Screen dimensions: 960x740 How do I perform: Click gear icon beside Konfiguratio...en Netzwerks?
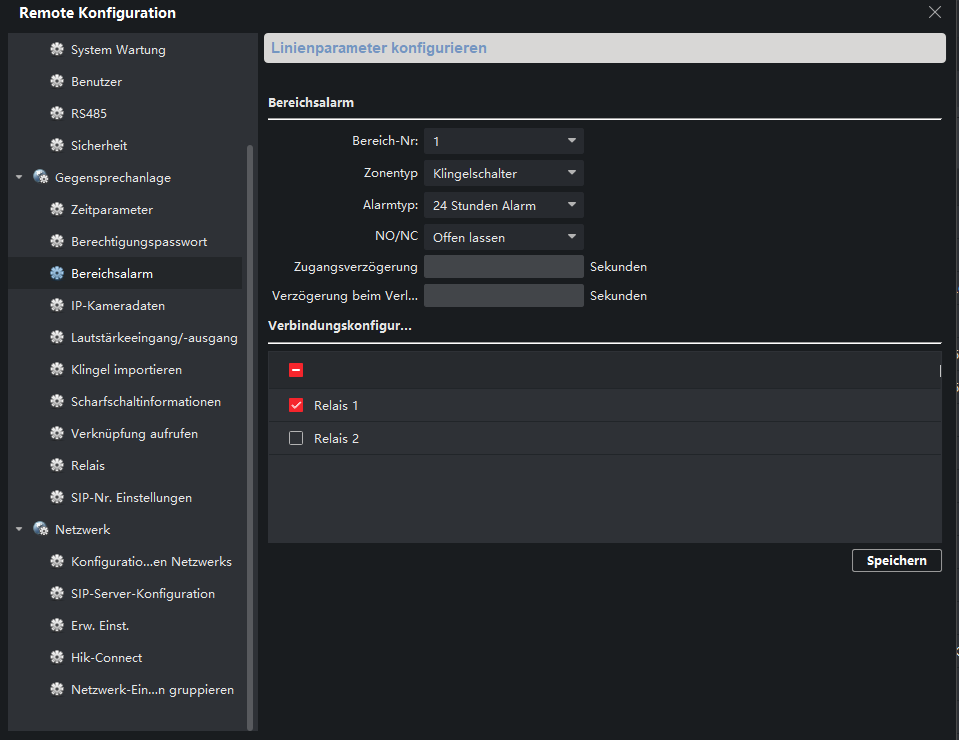57,561
